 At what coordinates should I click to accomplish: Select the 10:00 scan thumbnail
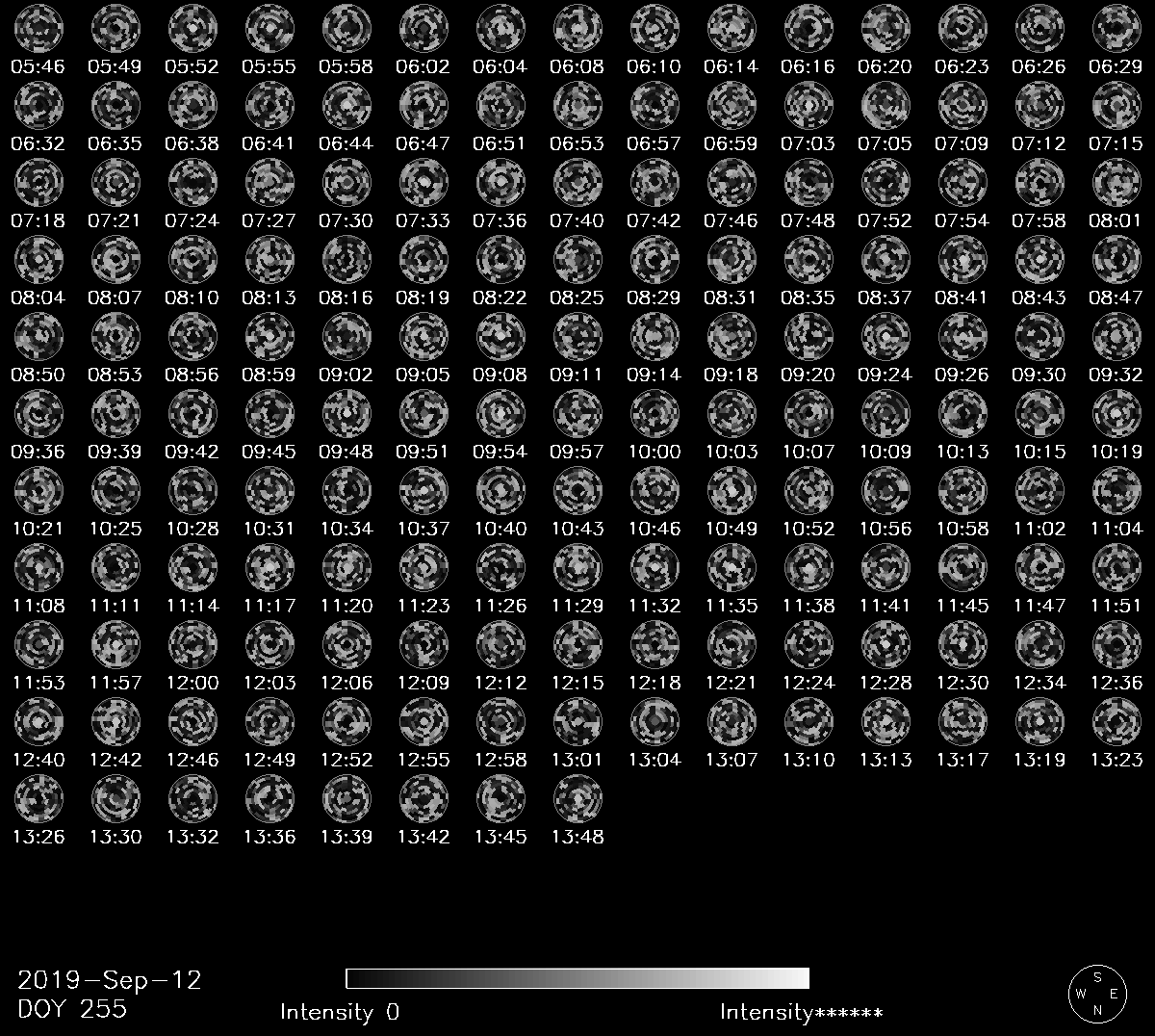(x=654, y=413)
